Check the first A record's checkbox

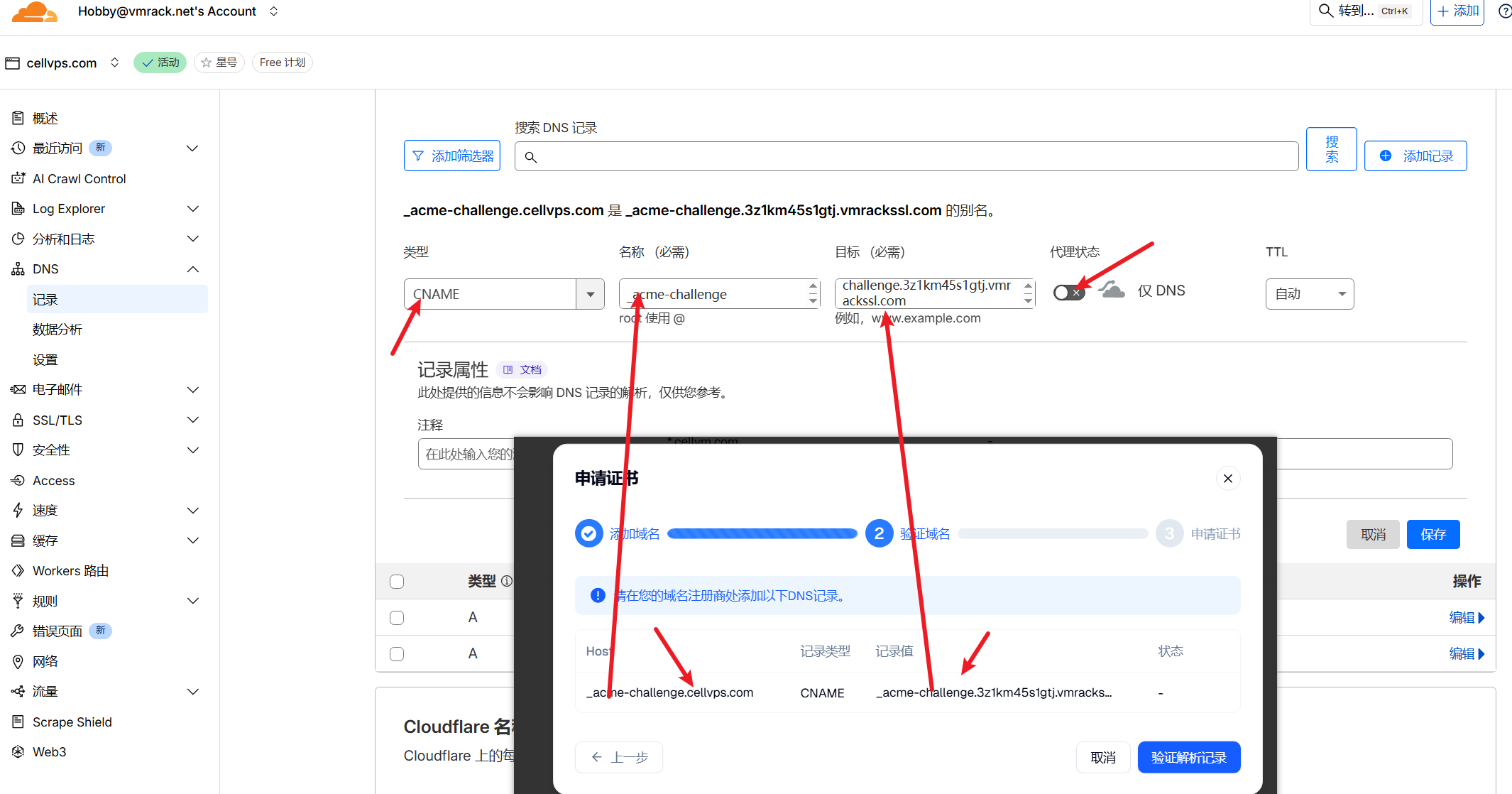coord(396,618)
